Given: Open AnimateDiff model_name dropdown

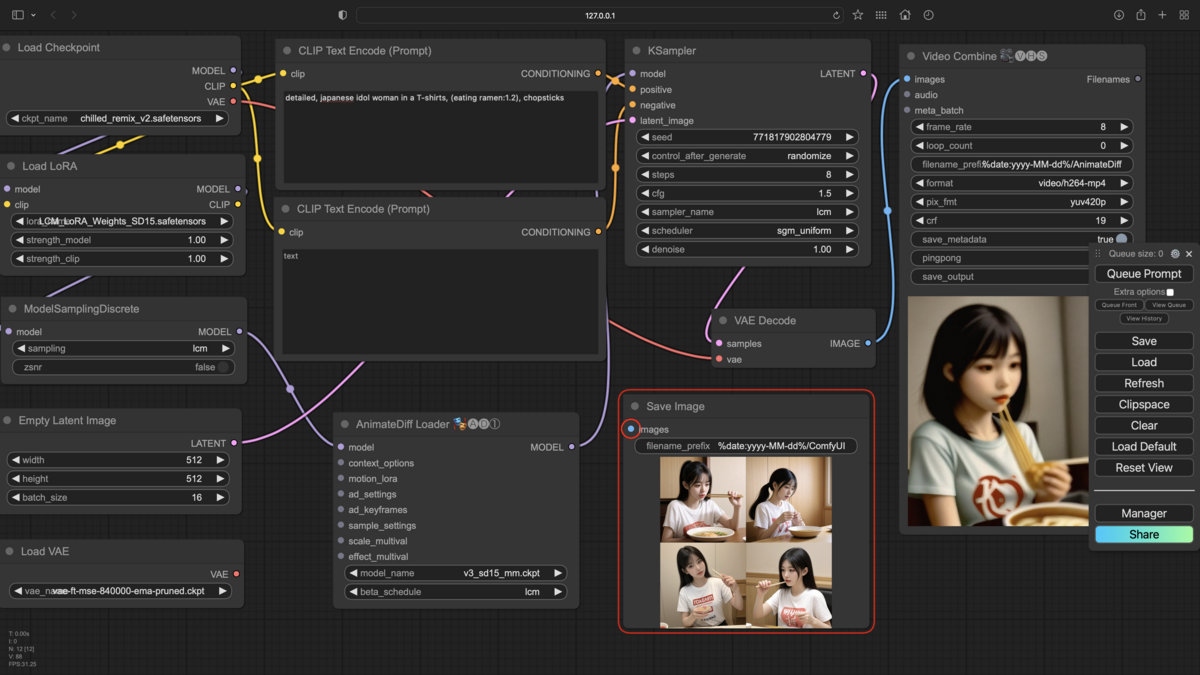Looking at the screenshot, I should click(456, 573).
